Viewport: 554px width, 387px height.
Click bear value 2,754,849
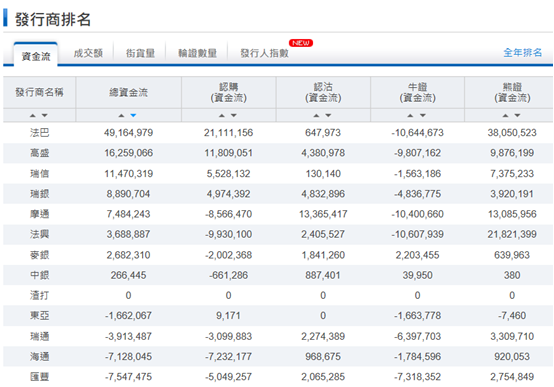[512, 377]
